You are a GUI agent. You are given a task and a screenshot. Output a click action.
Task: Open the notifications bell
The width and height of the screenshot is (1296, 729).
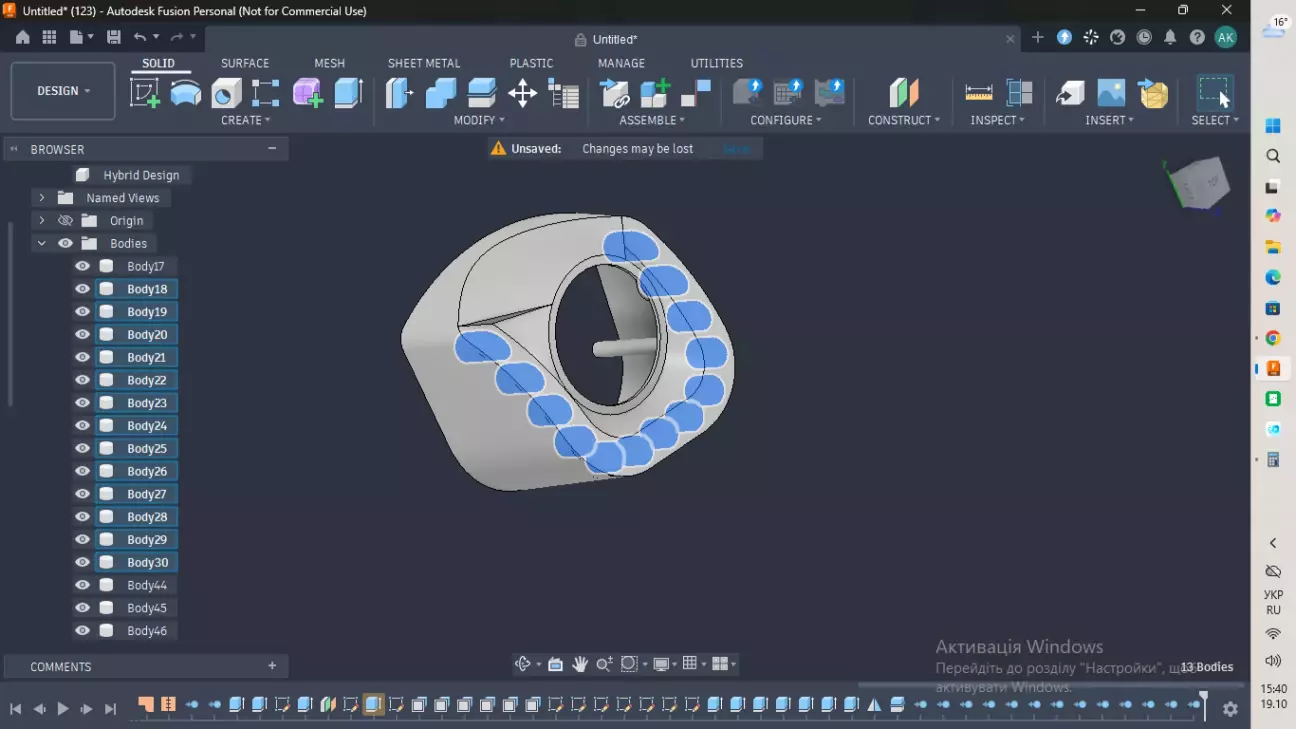pyautogui.click(x=1170, y=37)
